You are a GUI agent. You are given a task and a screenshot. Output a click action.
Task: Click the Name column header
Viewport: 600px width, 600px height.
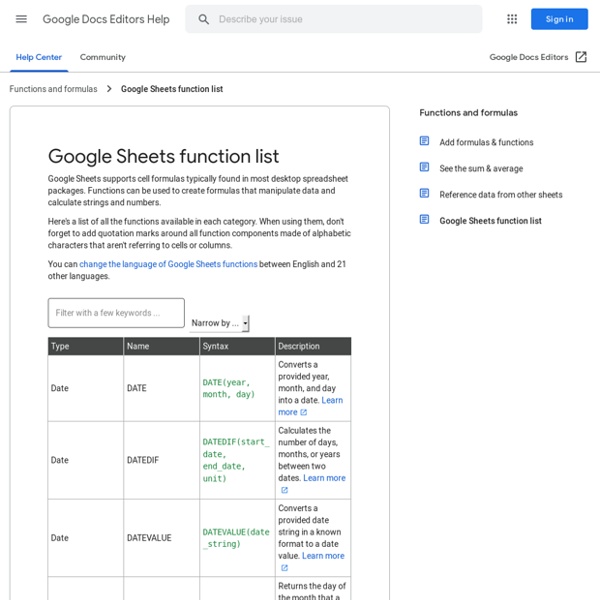(161, 346)
